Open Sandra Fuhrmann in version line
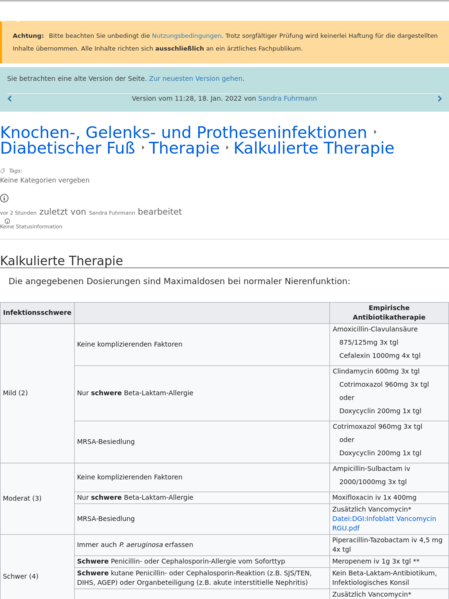Screen dimensions: 449x599 (x=287, y=98)
